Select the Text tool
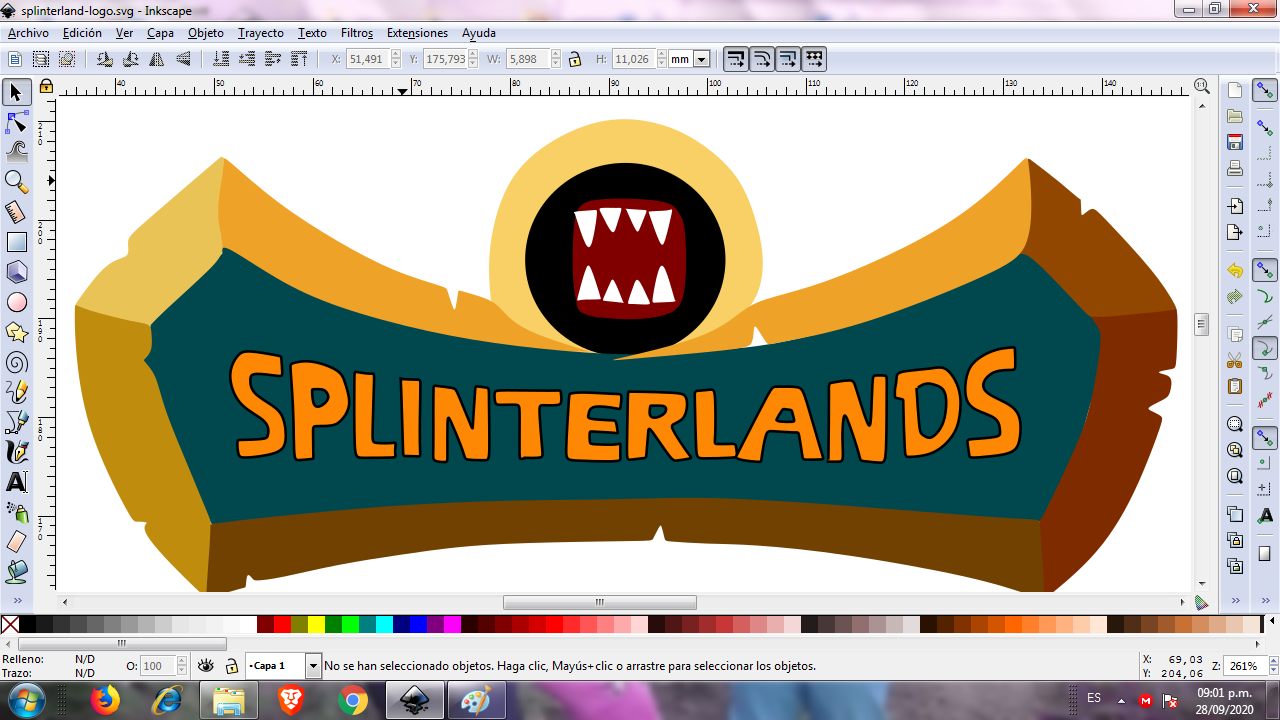 [x=16, y=482]
